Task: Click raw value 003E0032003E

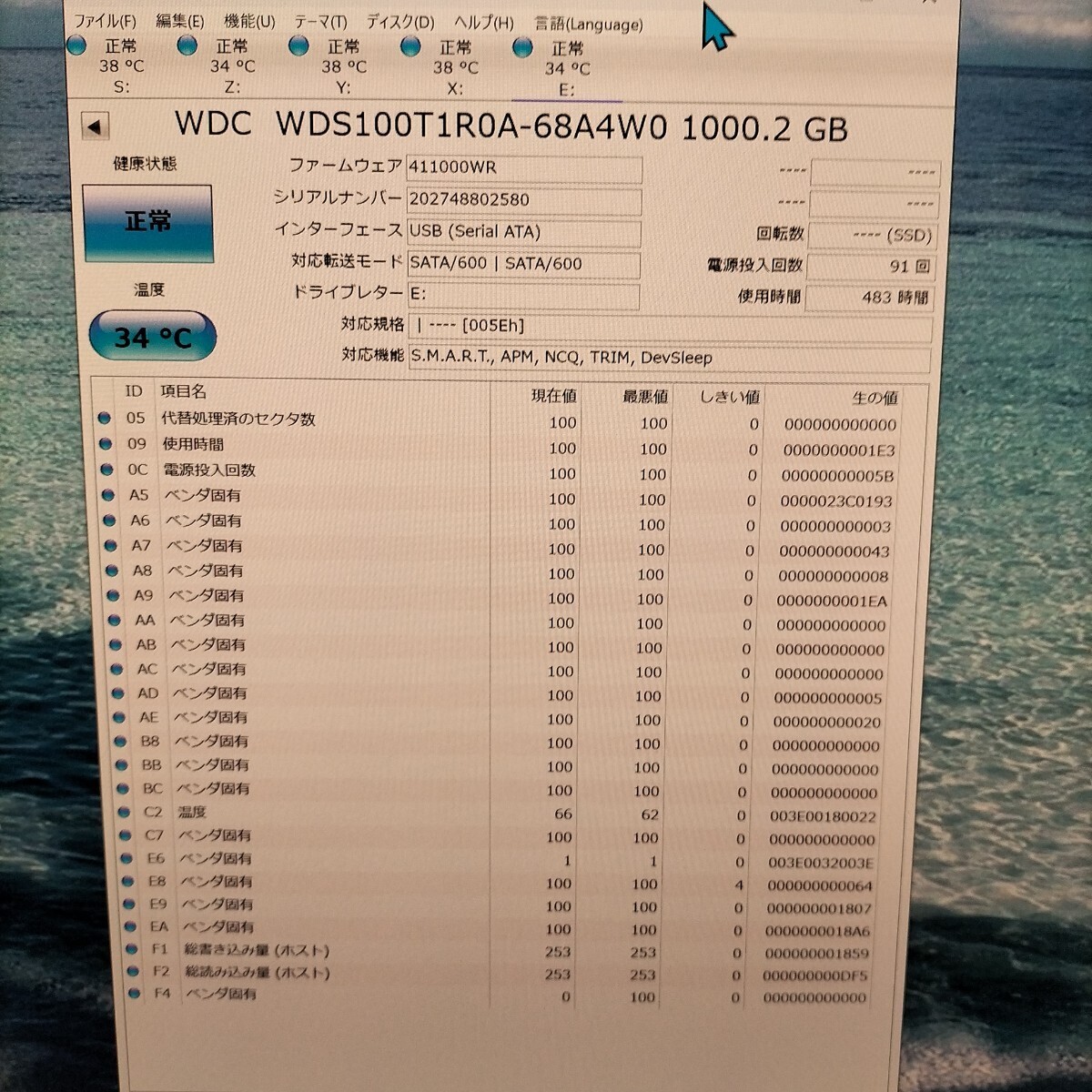Action: (821, 863)
